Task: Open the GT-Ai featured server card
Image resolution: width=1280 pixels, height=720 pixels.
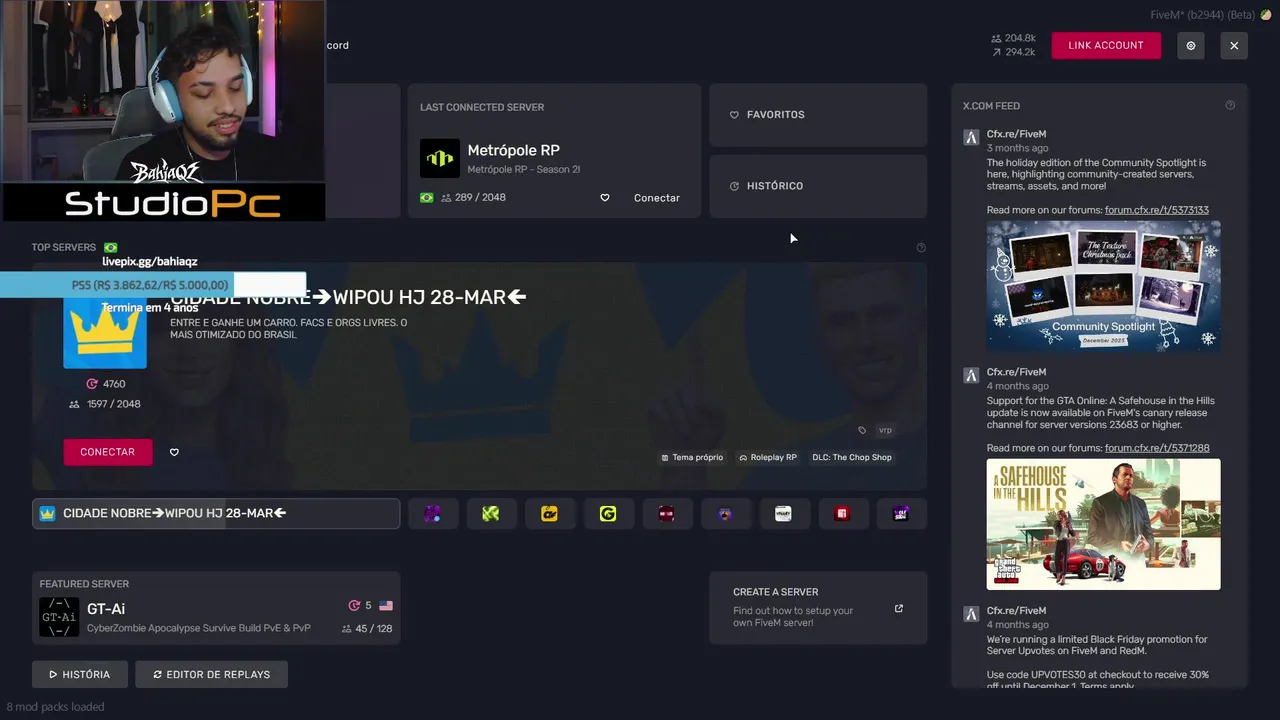Action: pos(216,608)
